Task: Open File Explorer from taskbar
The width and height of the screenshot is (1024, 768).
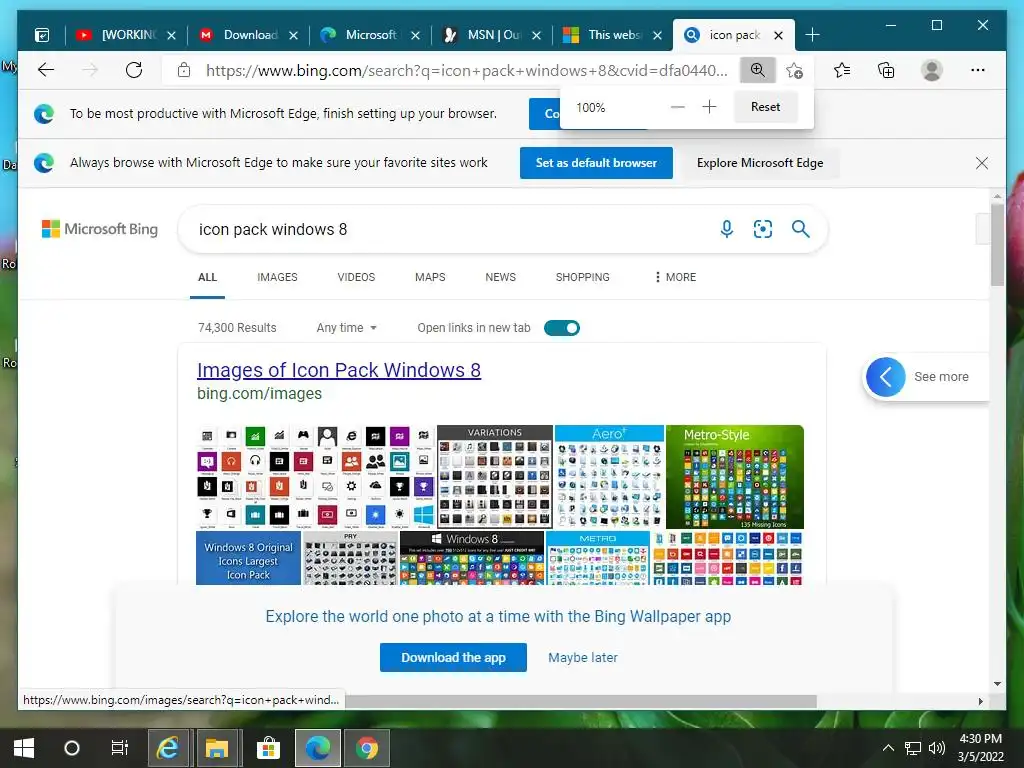Action: point(217,748)
